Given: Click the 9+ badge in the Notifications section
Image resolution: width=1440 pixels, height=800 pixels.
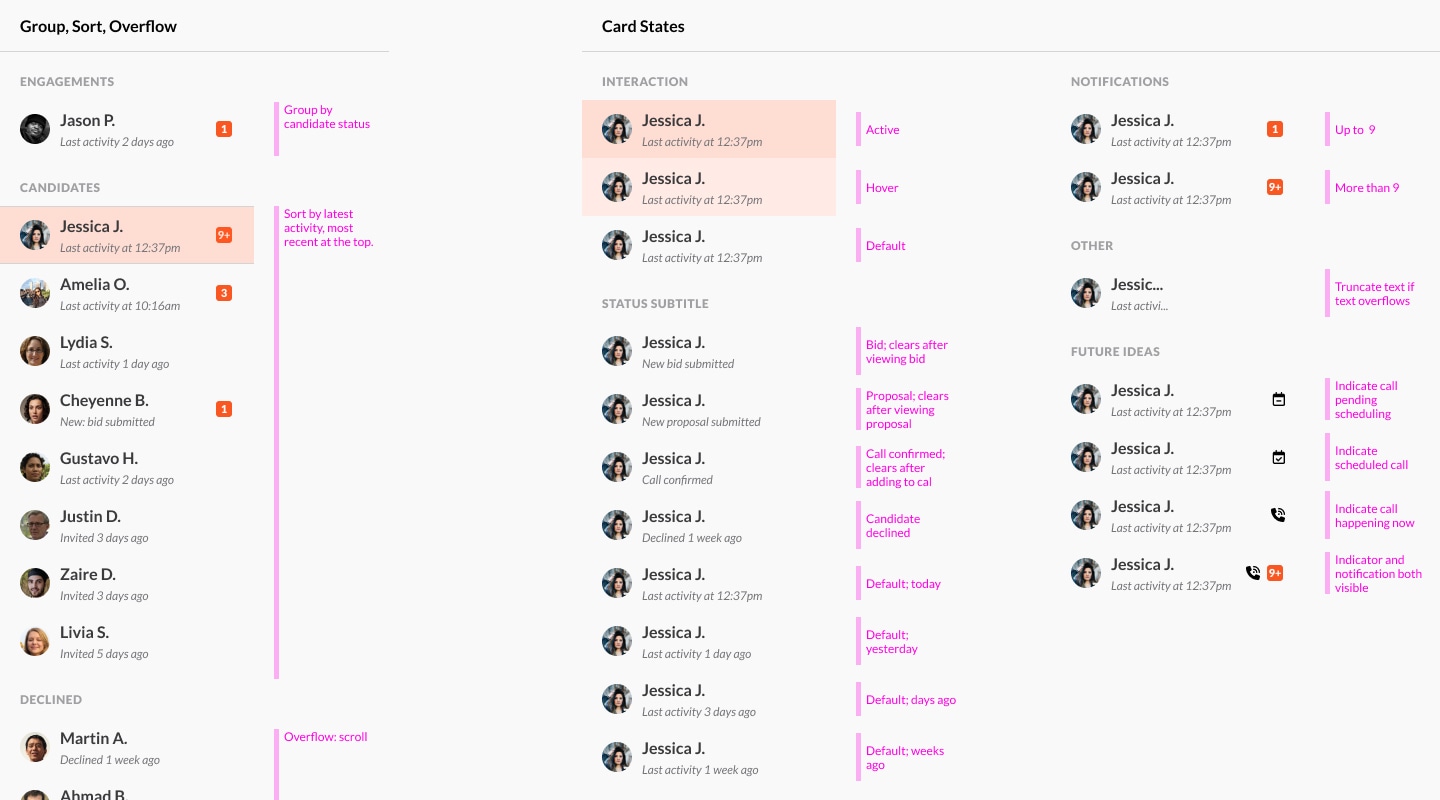Looking at the screenshot, I should [x=1274, y=187].
